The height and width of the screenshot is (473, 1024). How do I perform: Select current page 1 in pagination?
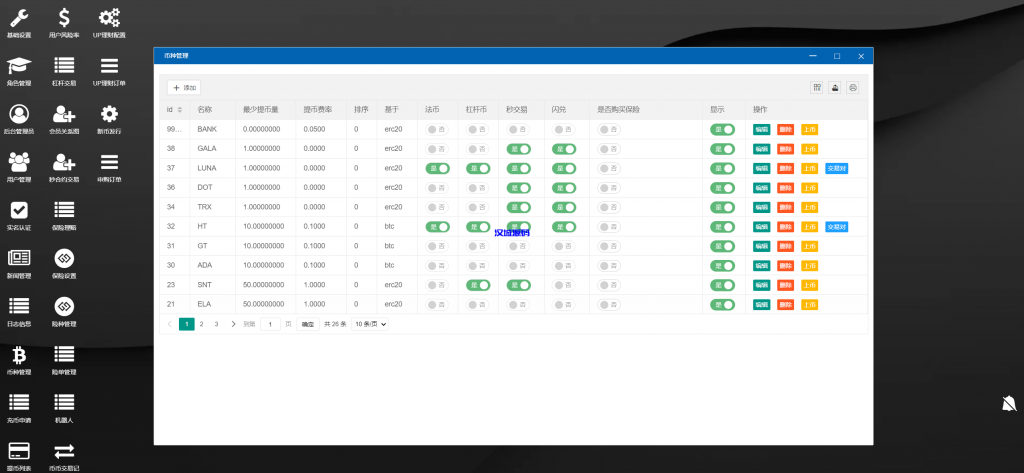(x=187, y=324)
